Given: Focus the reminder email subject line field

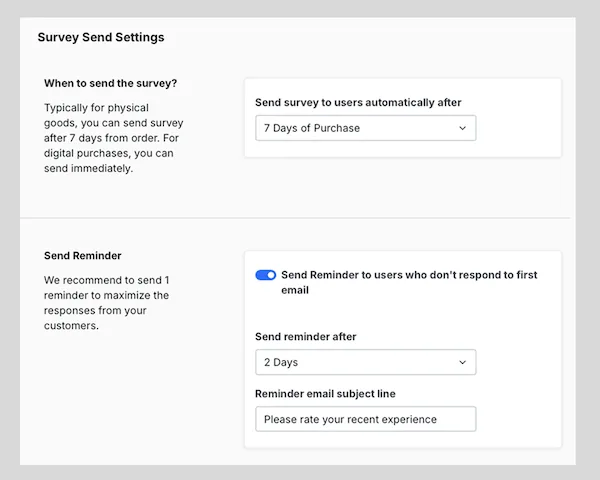Looking at the screenshot, I should point(365,419).
